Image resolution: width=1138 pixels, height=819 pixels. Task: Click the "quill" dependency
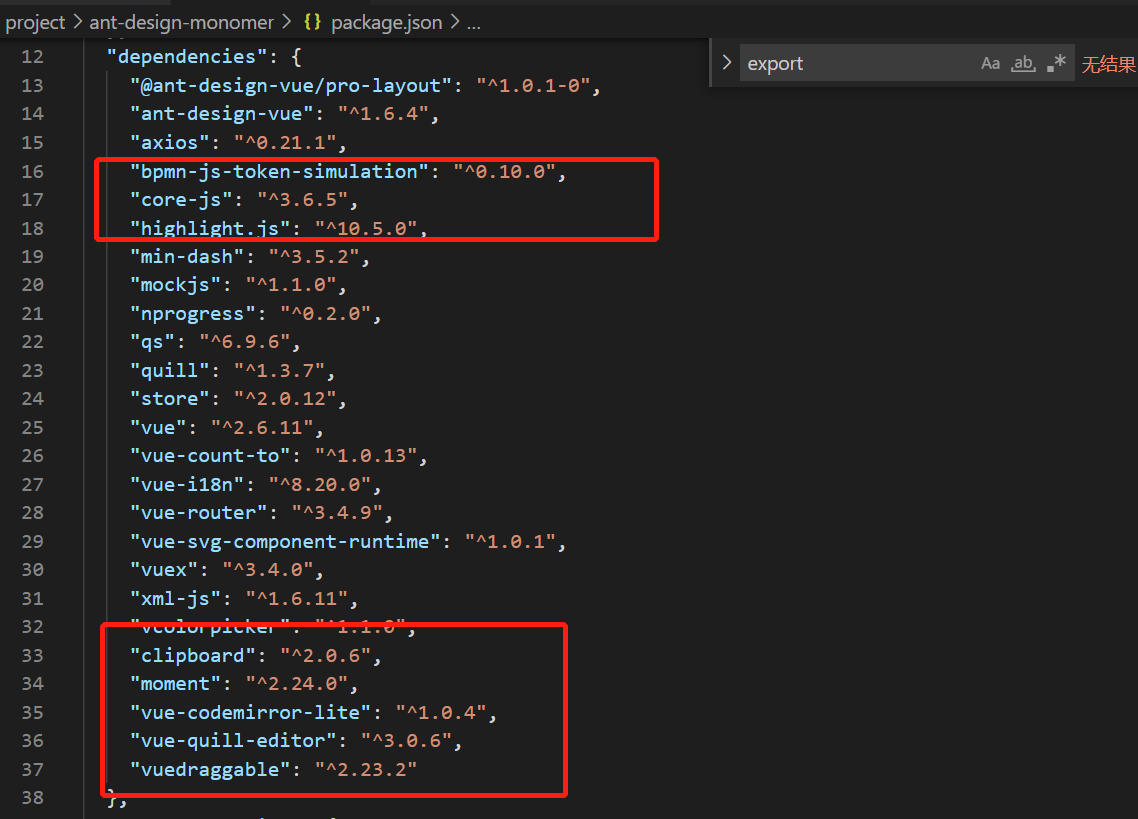[170, 370]
